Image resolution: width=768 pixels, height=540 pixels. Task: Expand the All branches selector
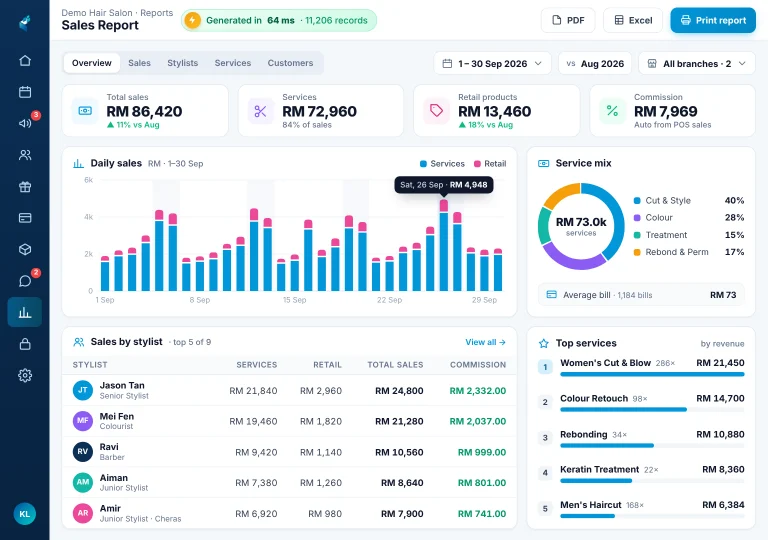click(697, 64)
